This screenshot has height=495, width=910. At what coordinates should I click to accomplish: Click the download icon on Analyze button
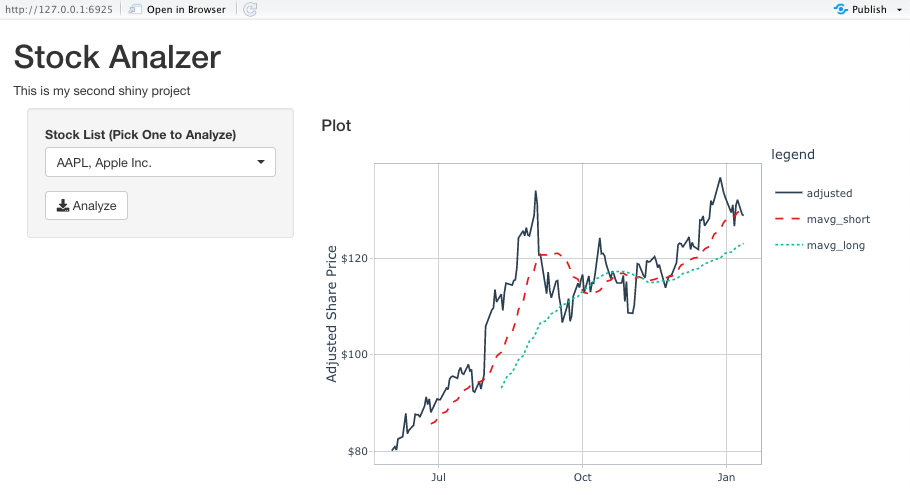(63, 205)
